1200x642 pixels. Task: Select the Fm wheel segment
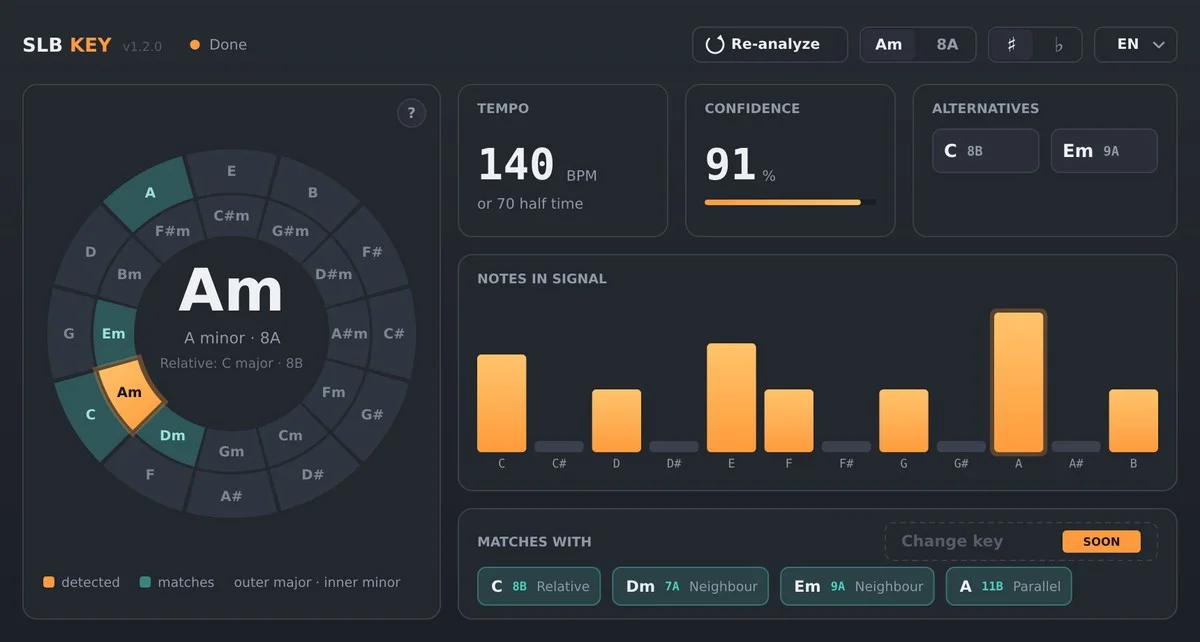pos(333,392)
